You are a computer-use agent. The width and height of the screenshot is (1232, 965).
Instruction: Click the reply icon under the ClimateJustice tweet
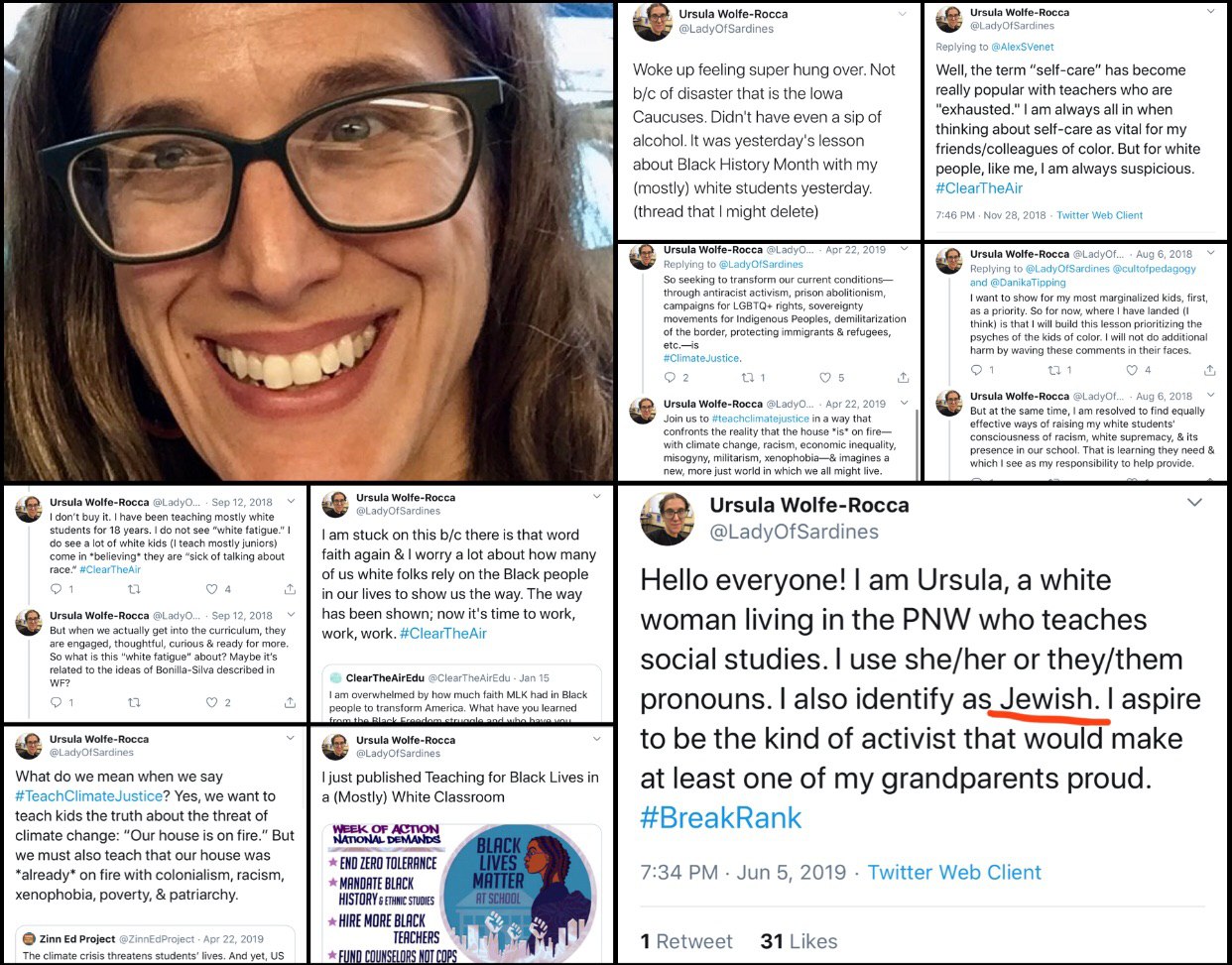tap(670, 378)
